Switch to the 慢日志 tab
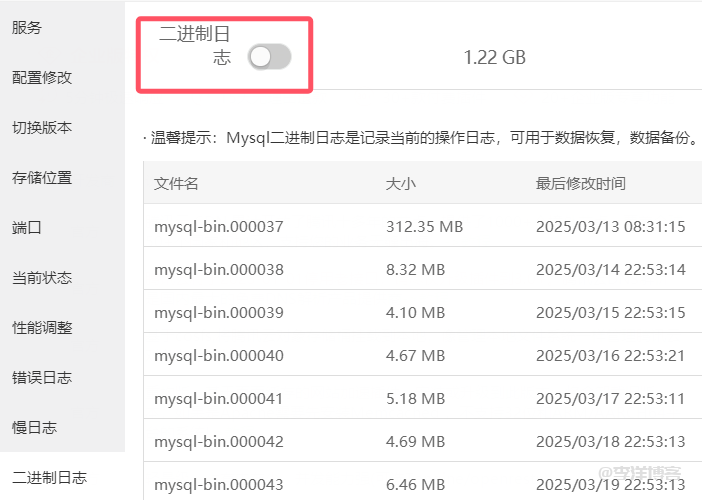This screenshot has width=702, height=500. pyautogui.click(x=35, y=428)
